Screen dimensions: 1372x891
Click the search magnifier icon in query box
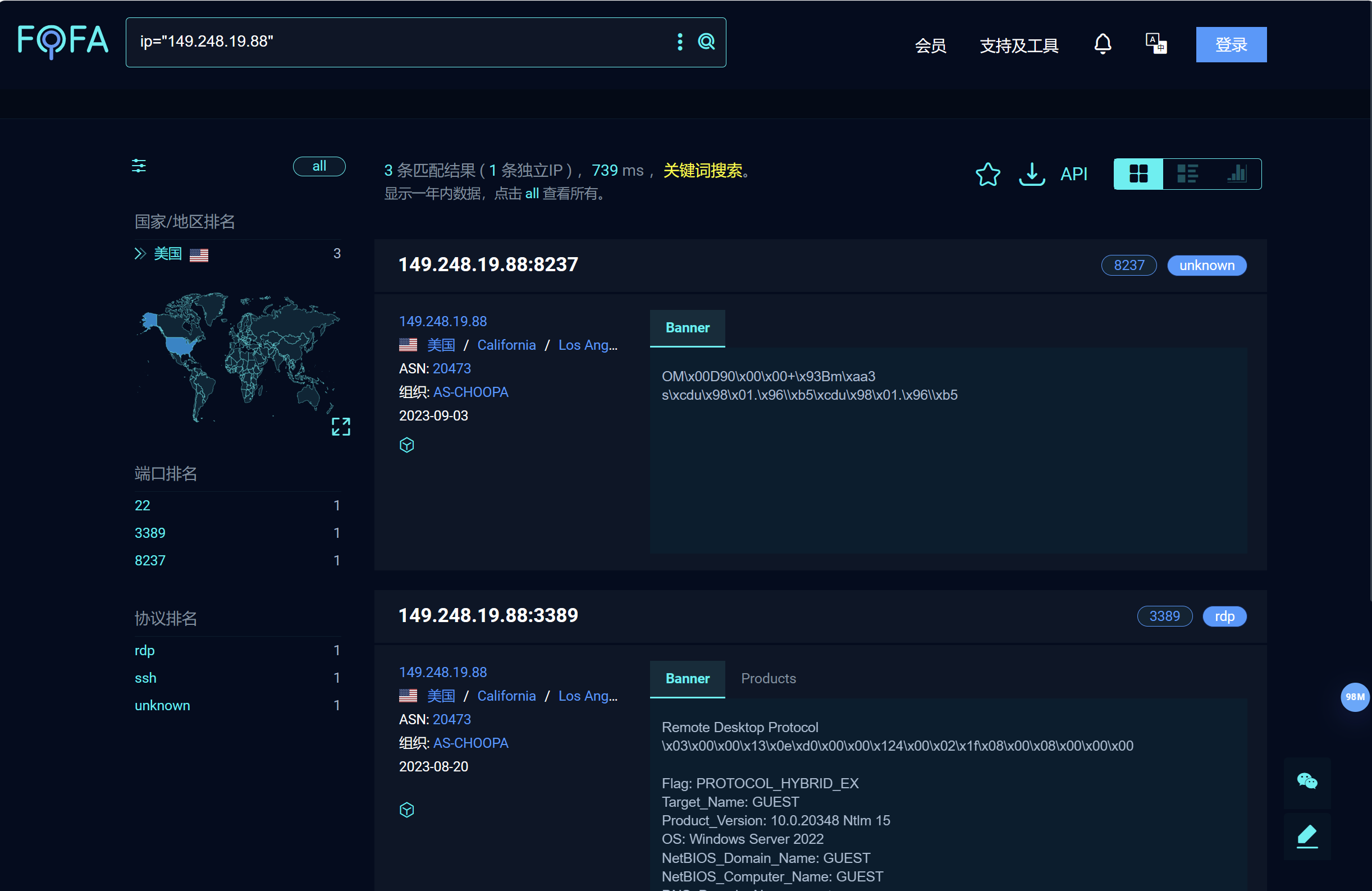click(x=706, y=42)
